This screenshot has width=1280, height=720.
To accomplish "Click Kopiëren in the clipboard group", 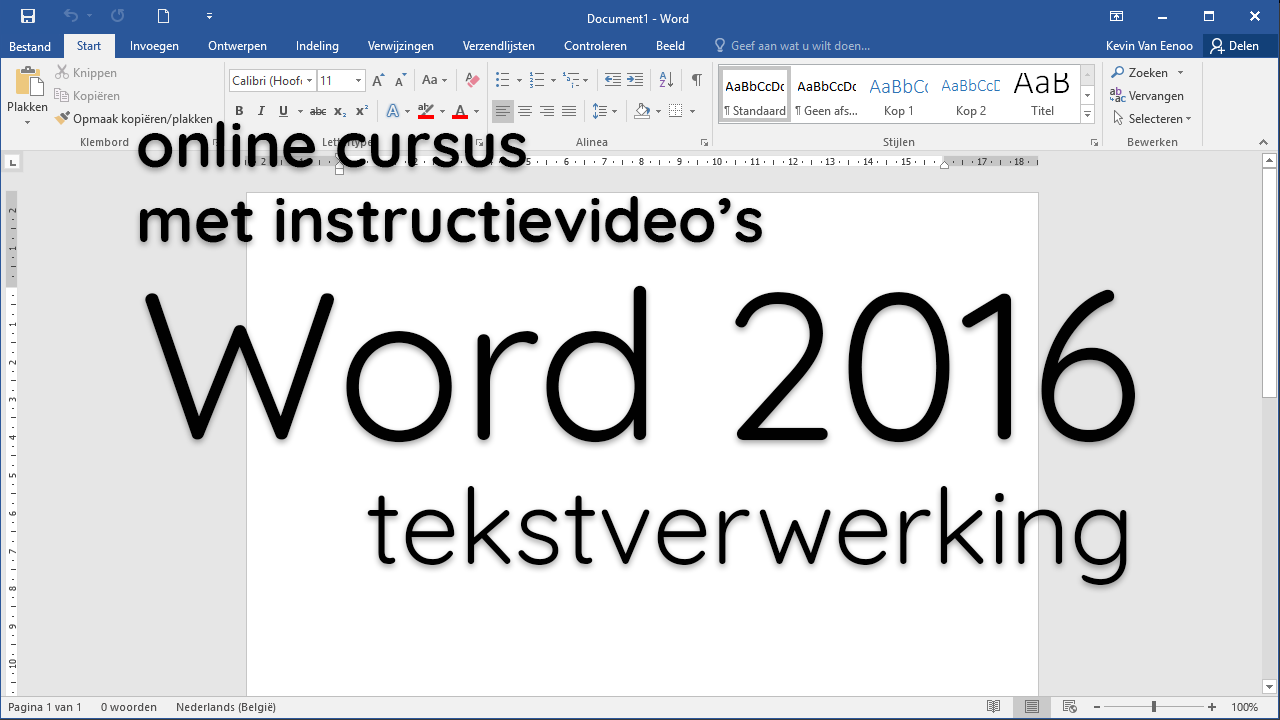I will 87,96.
